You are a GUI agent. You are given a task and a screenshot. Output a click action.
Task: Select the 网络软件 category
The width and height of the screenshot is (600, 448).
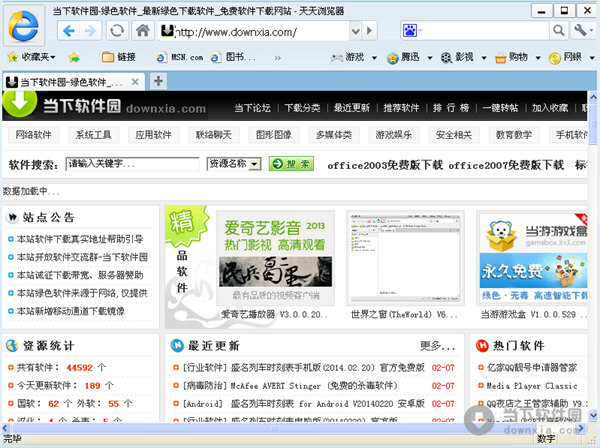coord(34,135)
